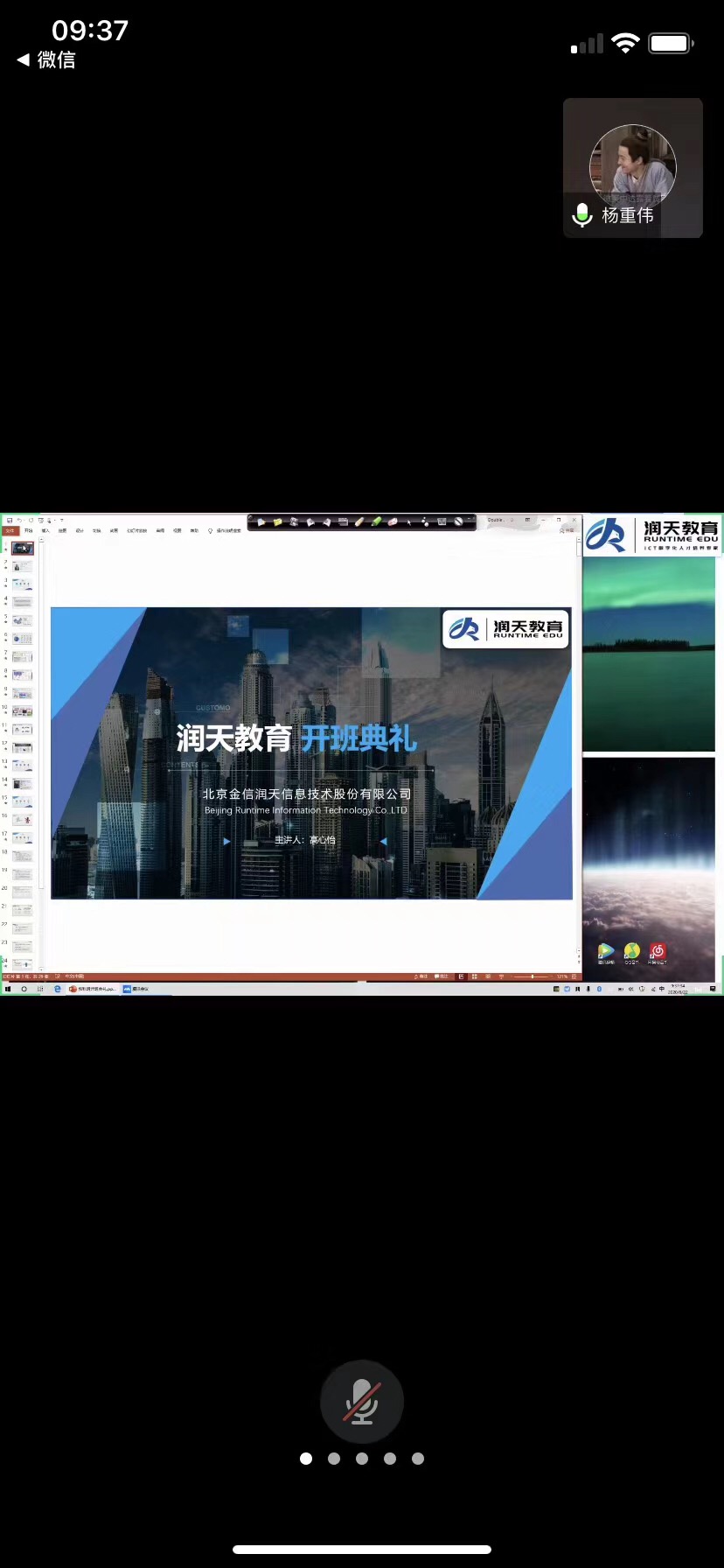Select the second page indicator dot
This screenshot has height=1568, width=724.
click(x=334, y=1459)
